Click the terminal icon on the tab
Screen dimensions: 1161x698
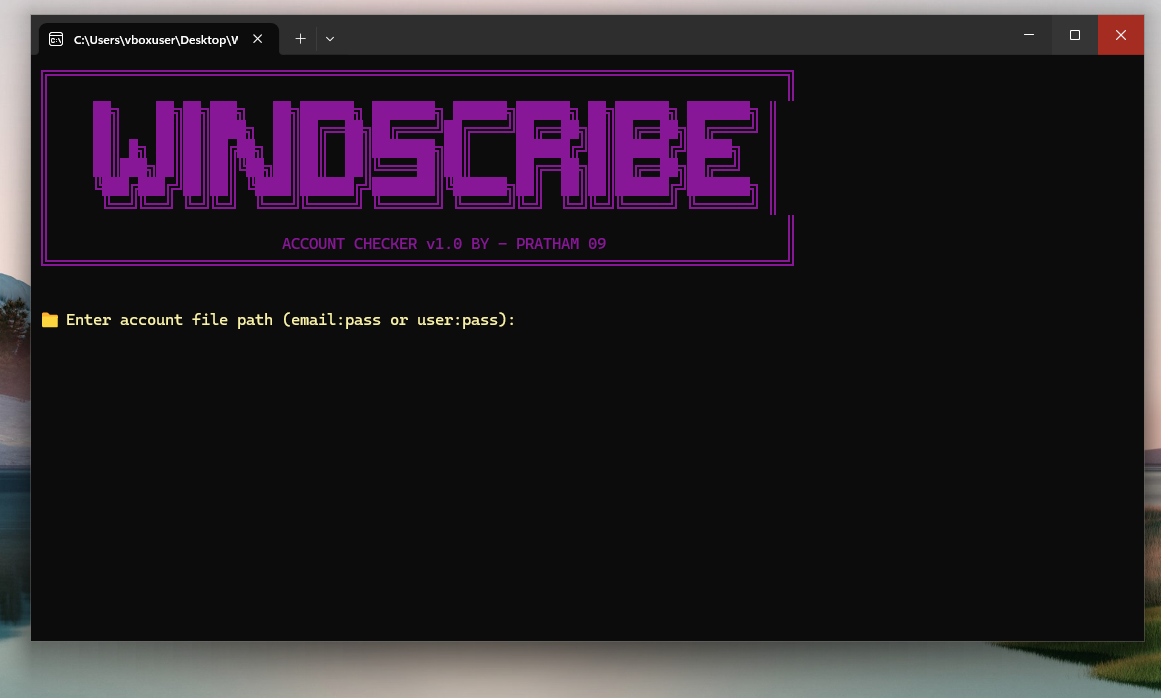click(56, 39)
